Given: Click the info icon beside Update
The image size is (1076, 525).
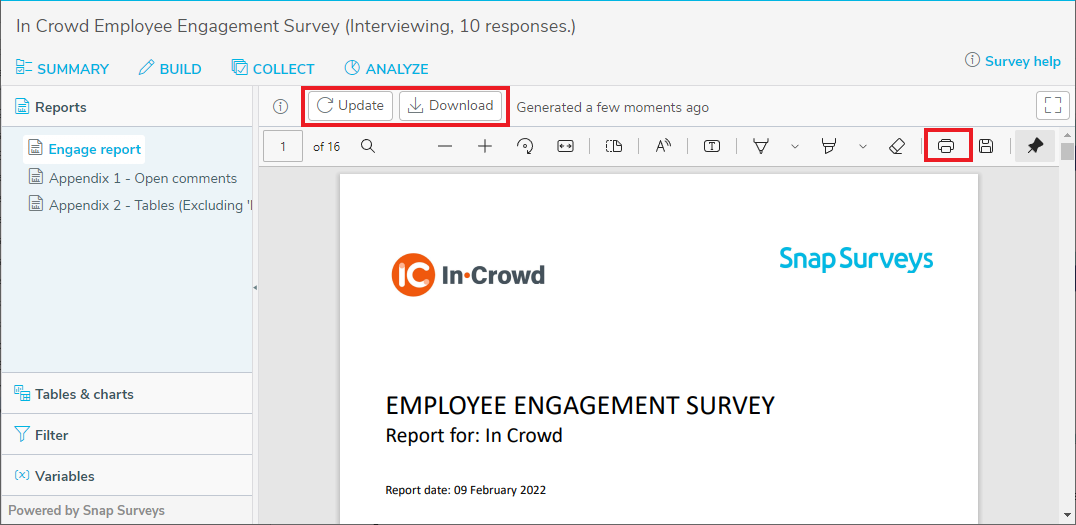Looking at the screenshot, I should (280, 106).
